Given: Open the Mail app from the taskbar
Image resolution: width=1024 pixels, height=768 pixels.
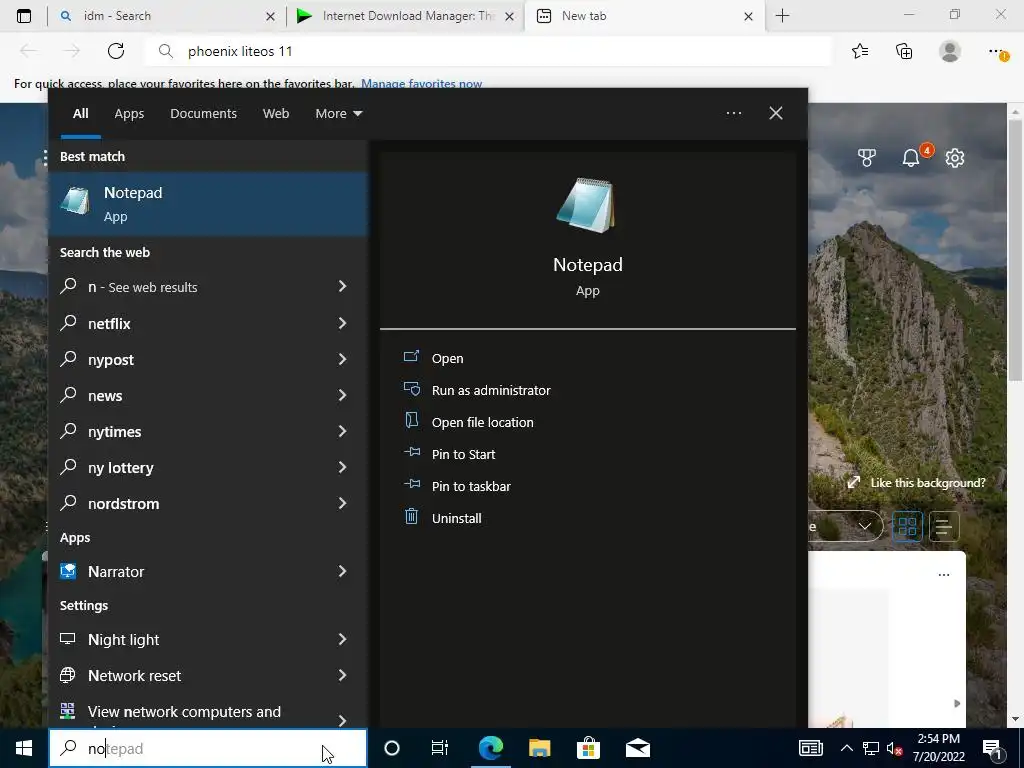Looking at the screenshot, I should pyautogui.click(x=637, y=748).
